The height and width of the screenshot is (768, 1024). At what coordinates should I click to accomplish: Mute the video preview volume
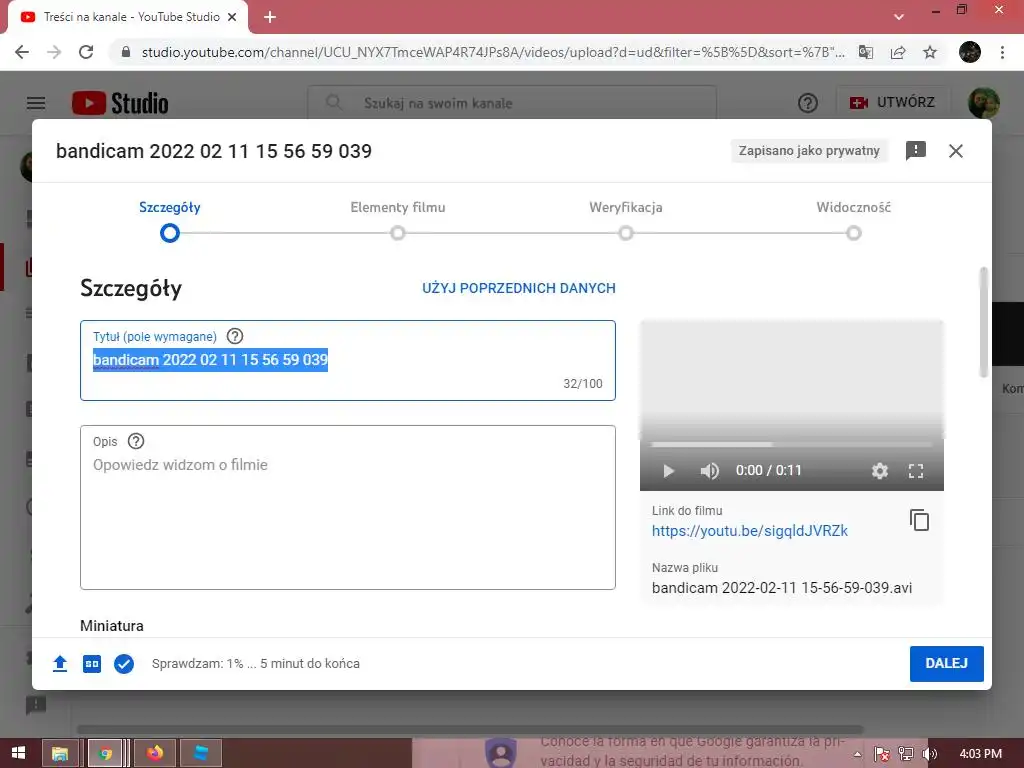pos(709,471)
